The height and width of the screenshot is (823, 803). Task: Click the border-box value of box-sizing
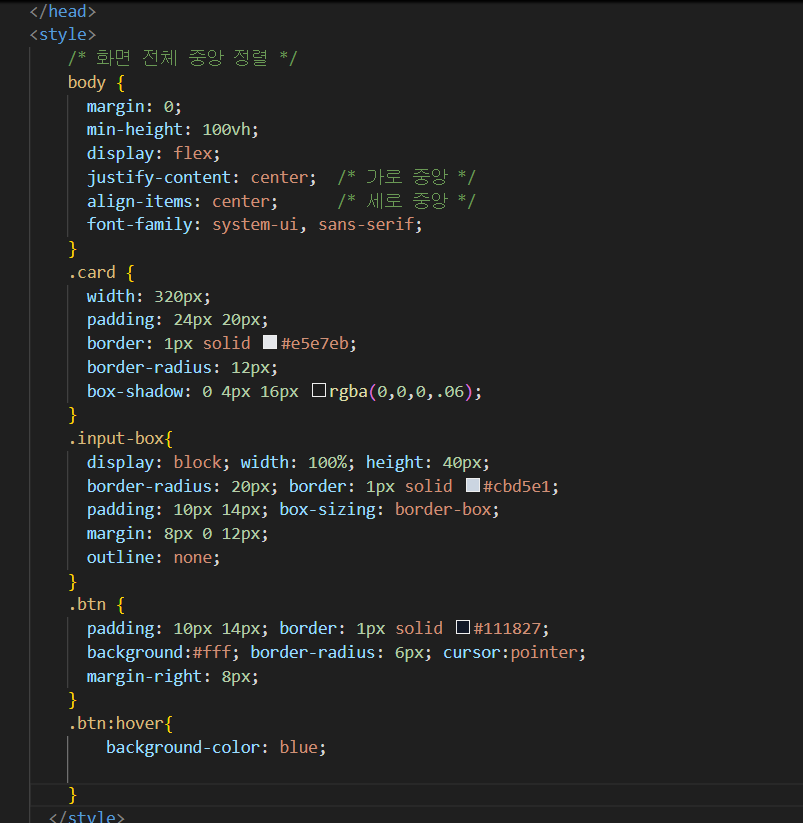442,509
